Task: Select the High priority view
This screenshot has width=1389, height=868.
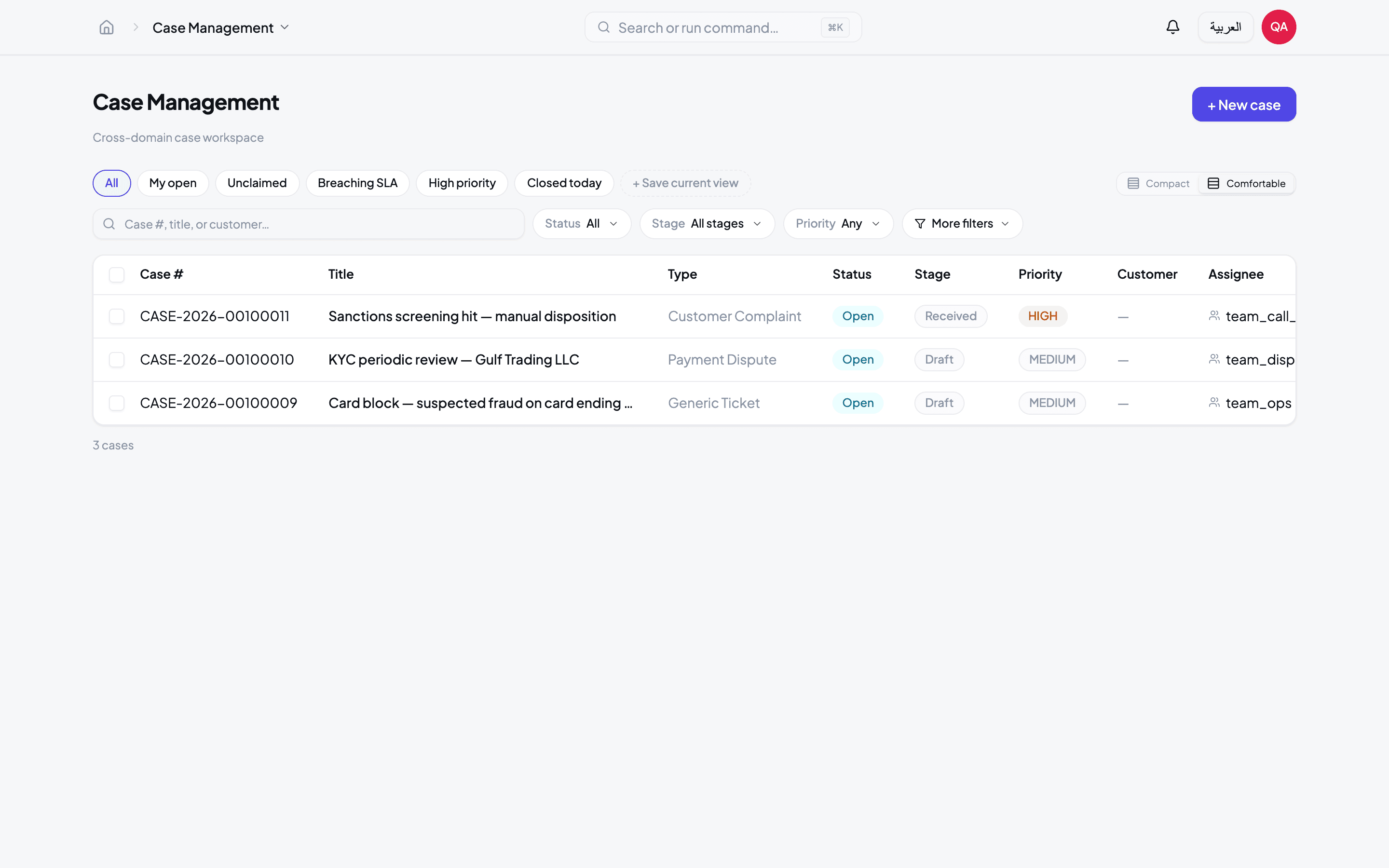Action: (462, 183)
